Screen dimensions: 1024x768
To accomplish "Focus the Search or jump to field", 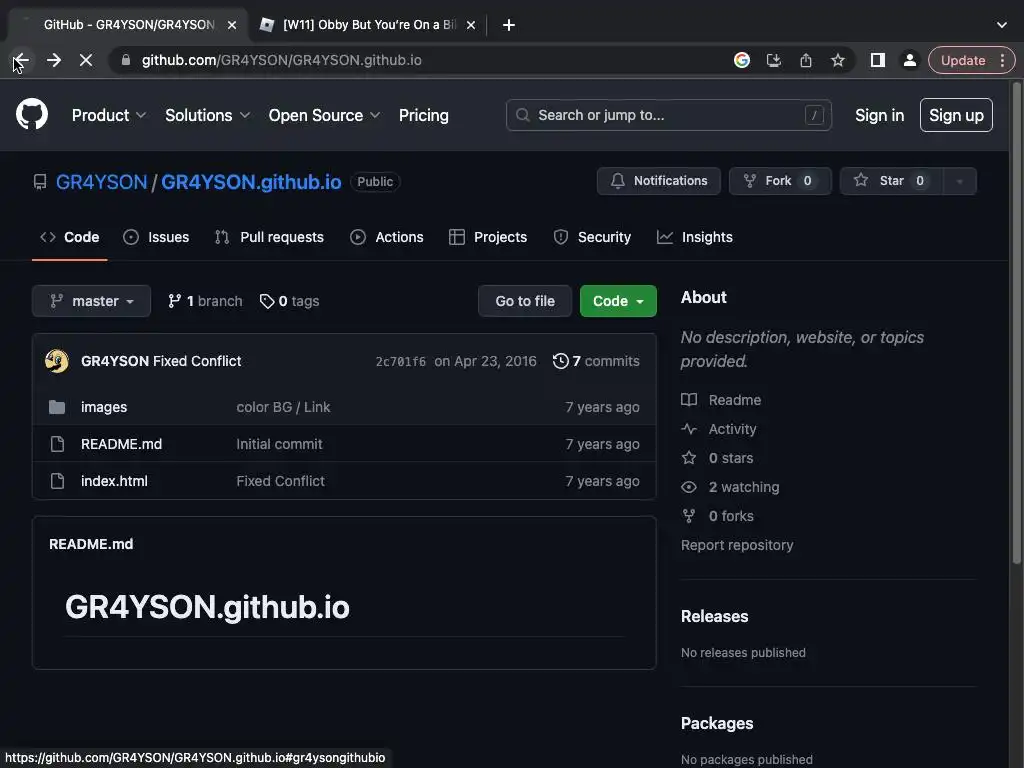I will [669, 115].
